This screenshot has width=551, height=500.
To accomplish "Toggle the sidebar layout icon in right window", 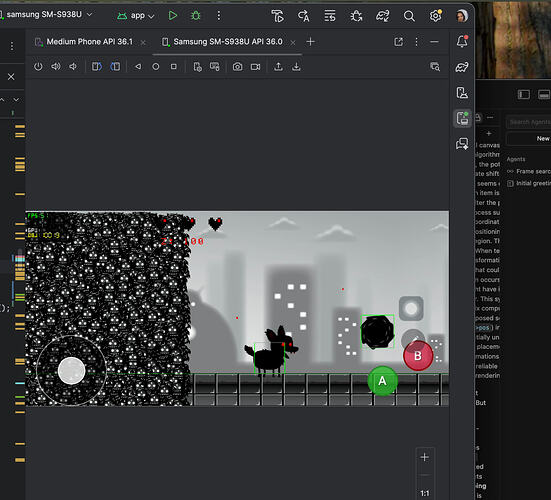I will [524, 95].
